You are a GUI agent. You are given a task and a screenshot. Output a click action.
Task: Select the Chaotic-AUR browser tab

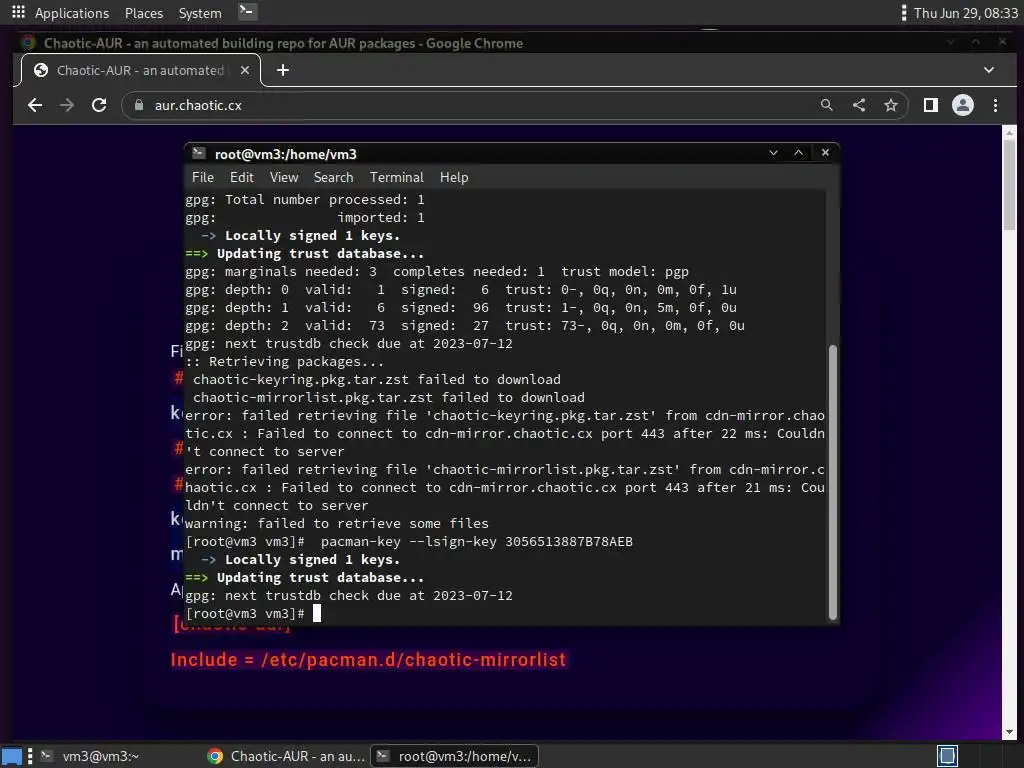pos(140,70)
